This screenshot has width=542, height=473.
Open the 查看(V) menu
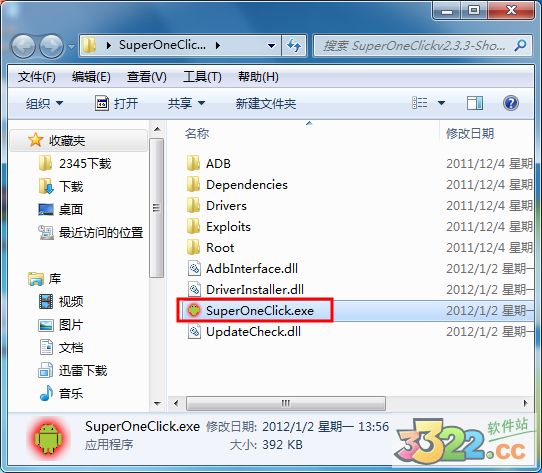coord(147,76)
